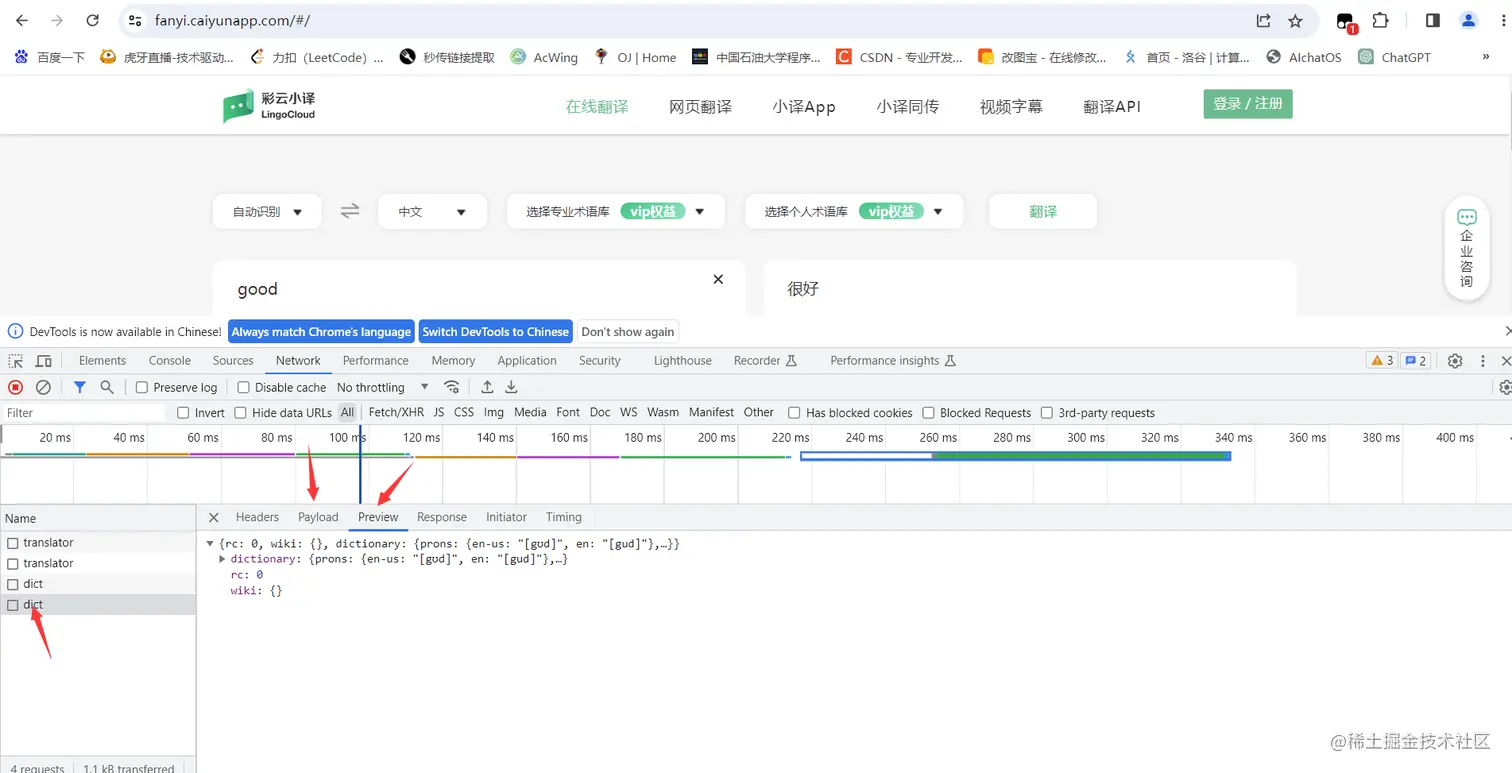Image resolution: width=1512 pixels, height=773 pixels.
Task: Click the export HAR download icon
Action: (511, 387)
